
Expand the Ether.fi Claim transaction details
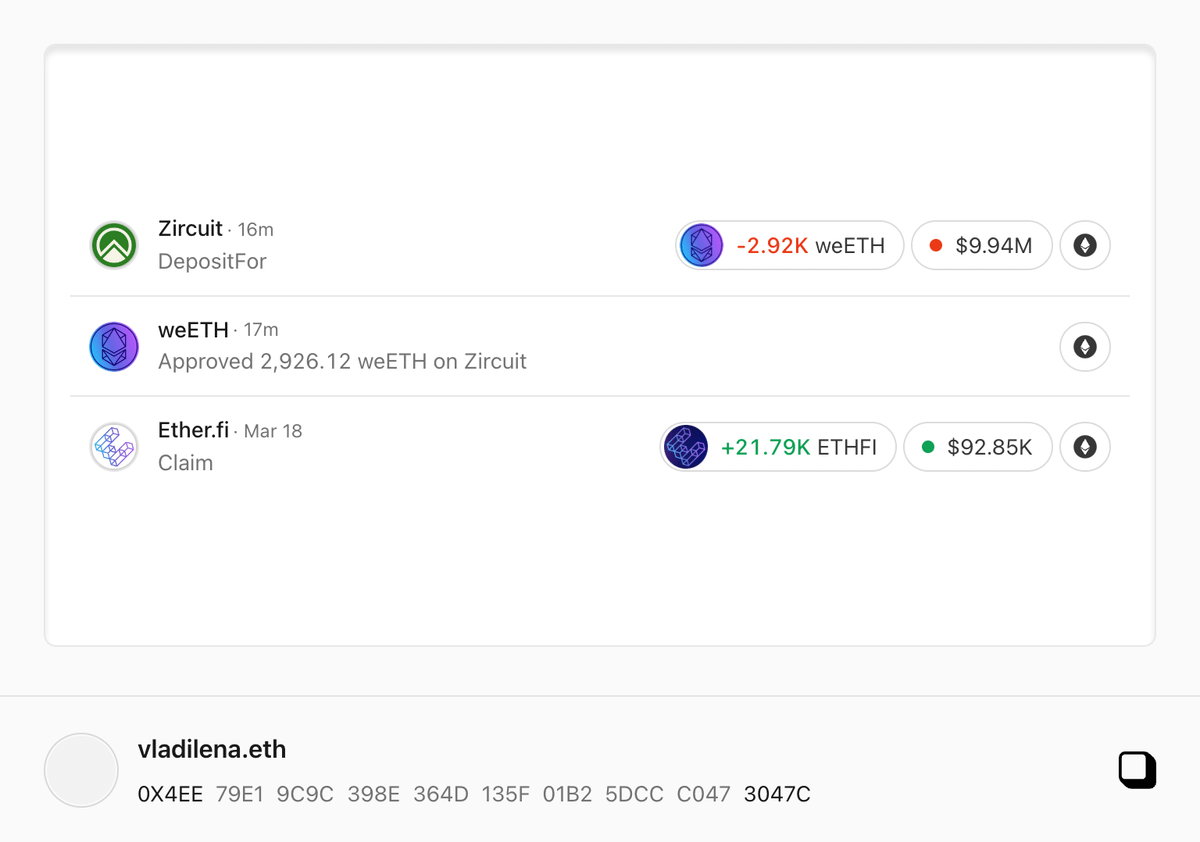186,463
